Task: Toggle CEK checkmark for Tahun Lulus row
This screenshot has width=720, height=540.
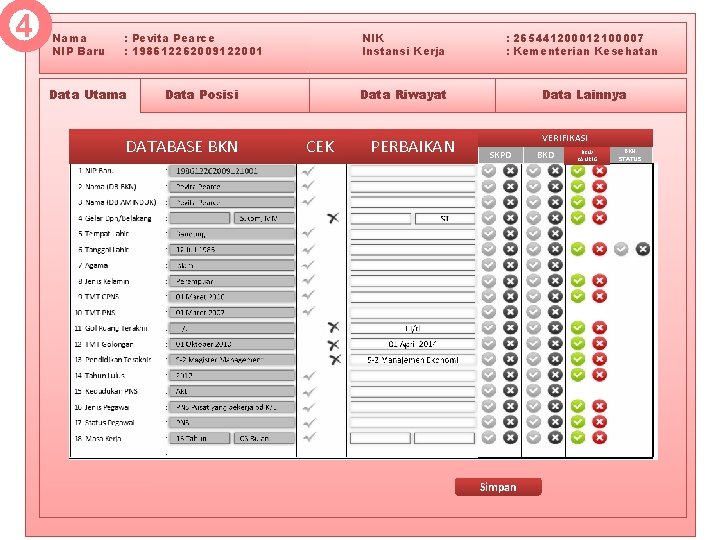Action: (309, 376)
